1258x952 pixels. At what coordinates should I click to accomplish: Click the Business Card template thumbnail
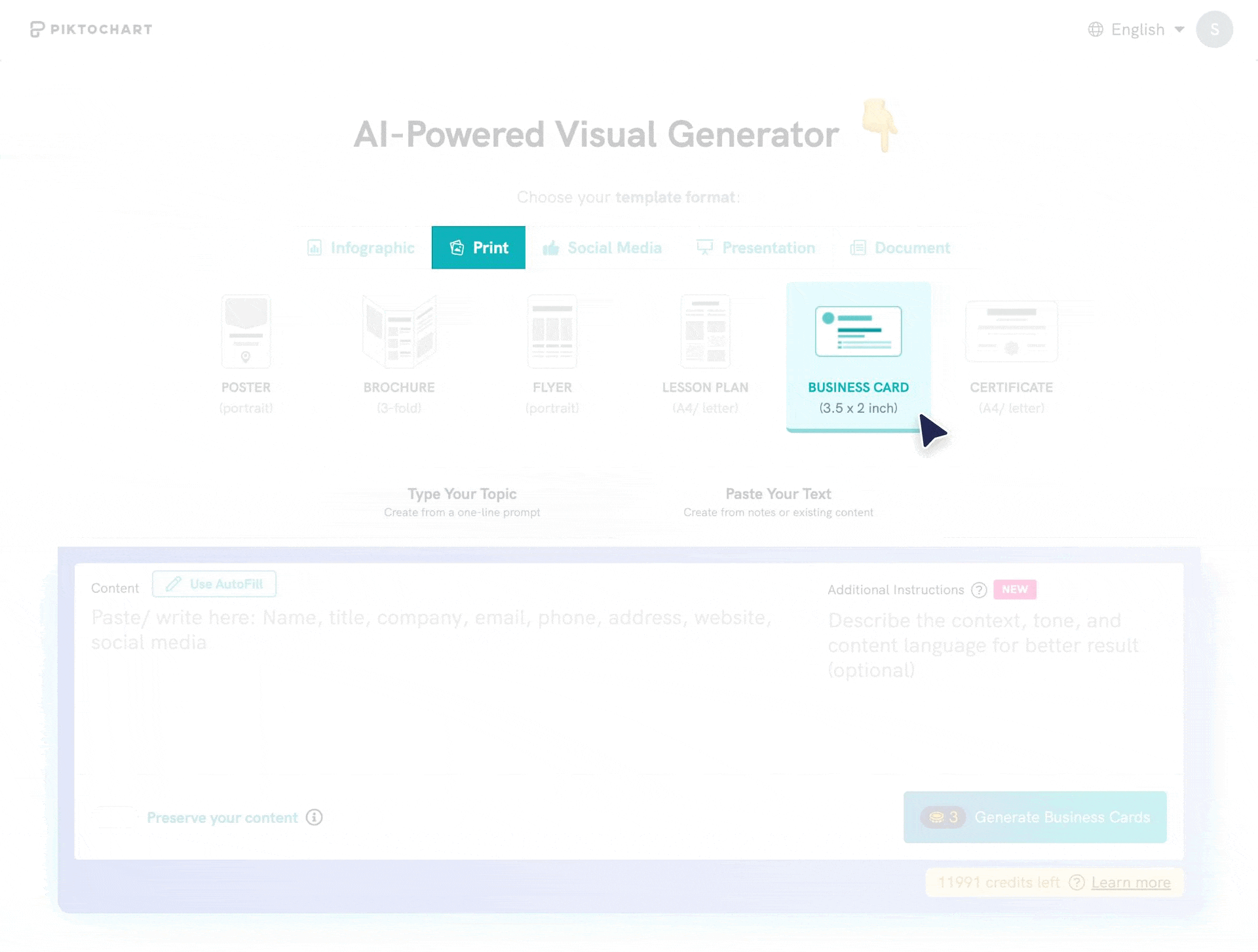858,332
